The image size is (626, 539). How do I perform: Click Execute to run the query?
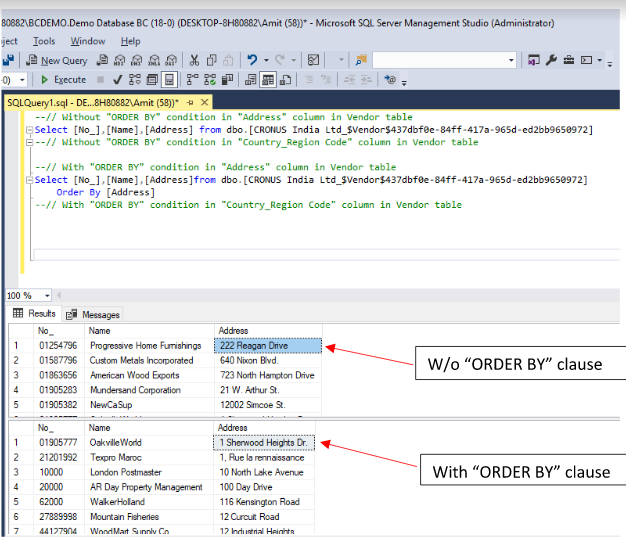click(64, 80)
